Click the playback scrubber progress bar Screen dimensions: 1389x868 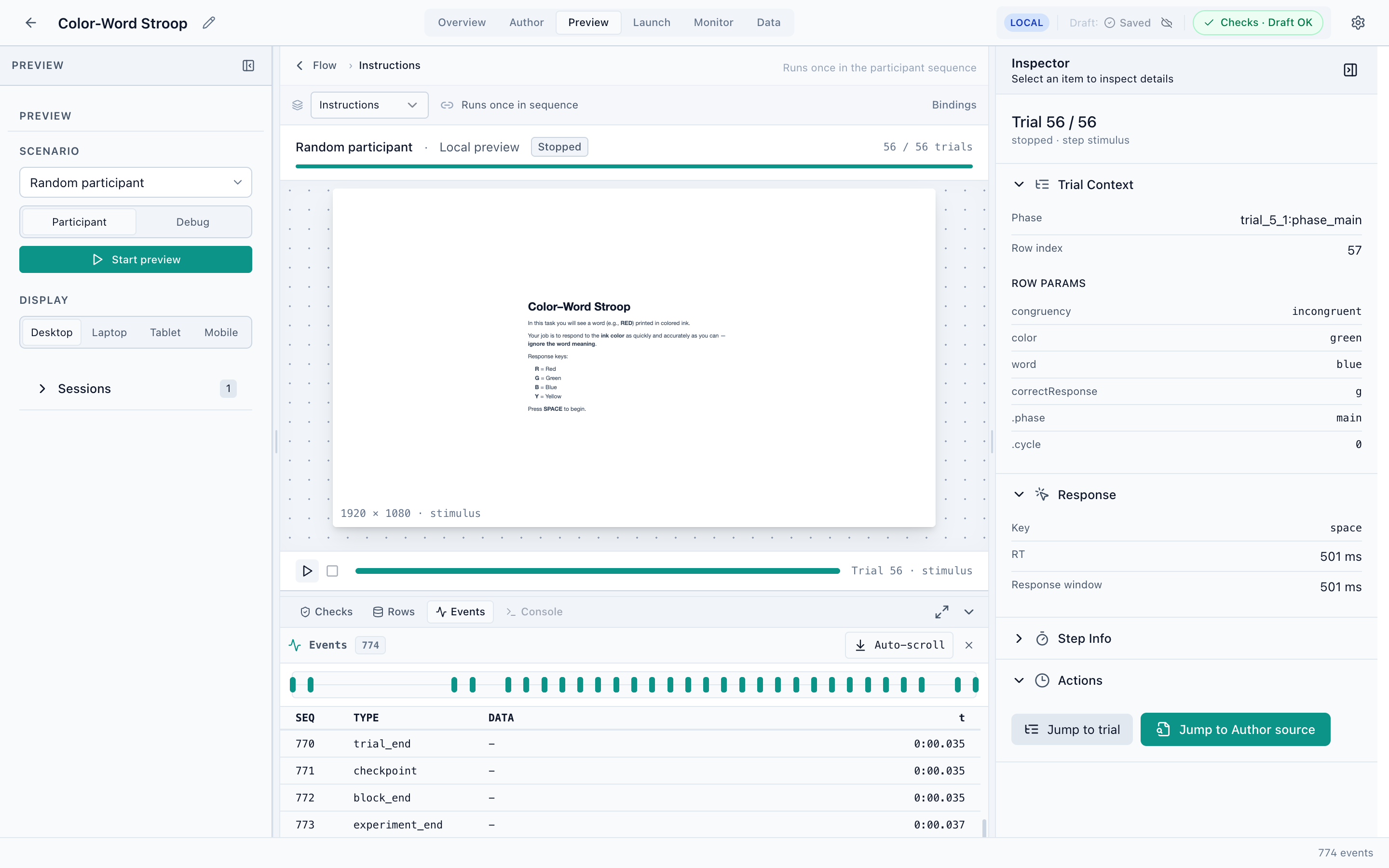point(598,570)
